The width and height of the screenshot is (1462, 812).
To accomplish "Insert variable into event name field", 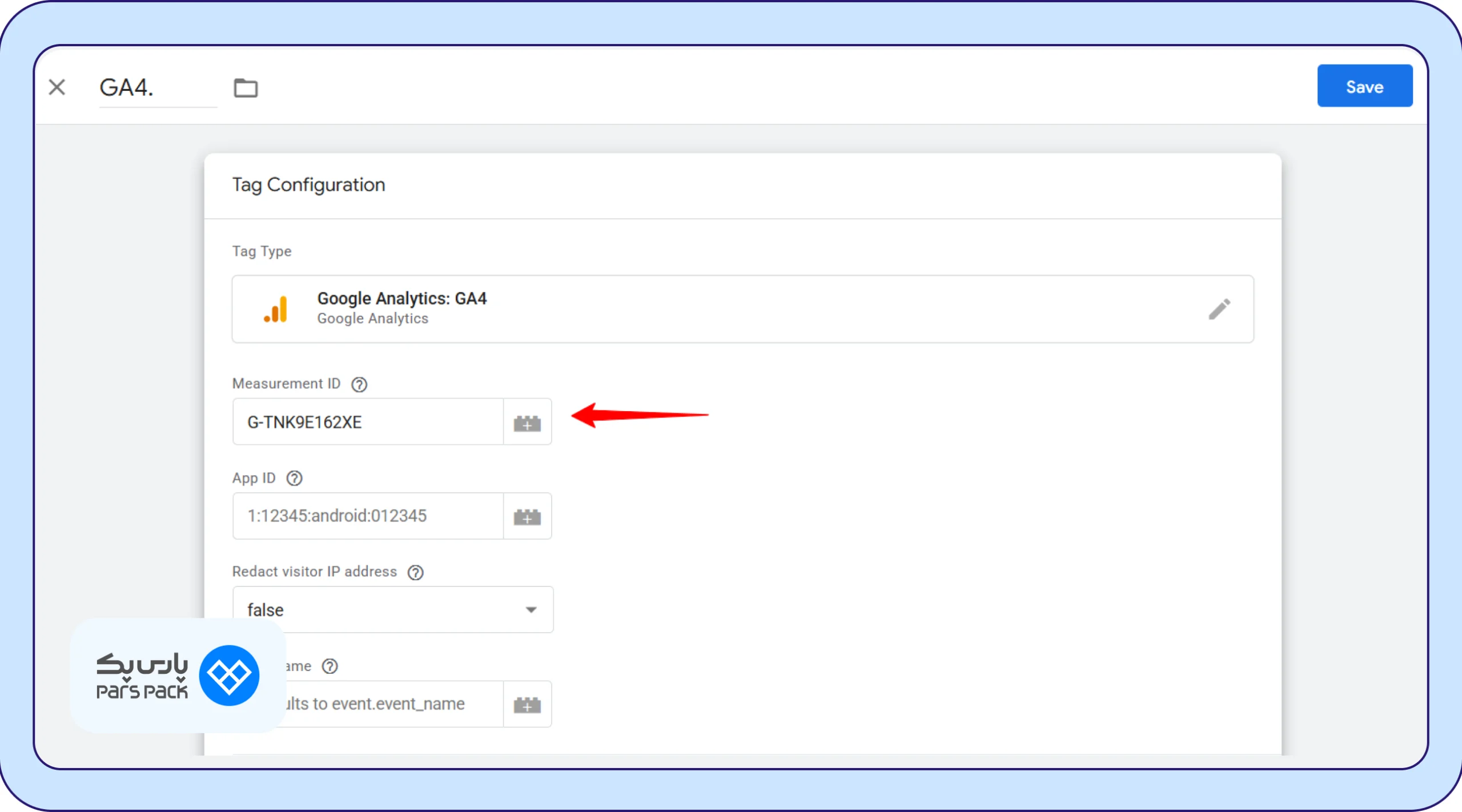I will coord(527,705).
